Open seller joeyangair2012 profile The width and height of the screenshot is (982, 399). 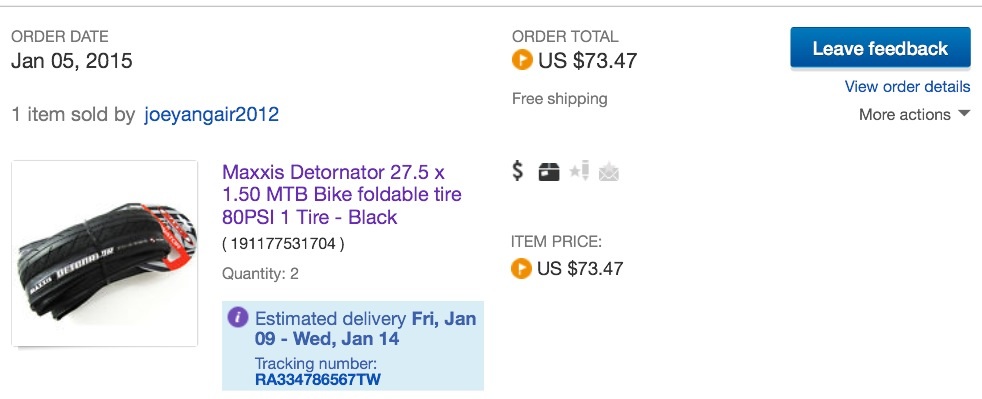tap(211, 115)
